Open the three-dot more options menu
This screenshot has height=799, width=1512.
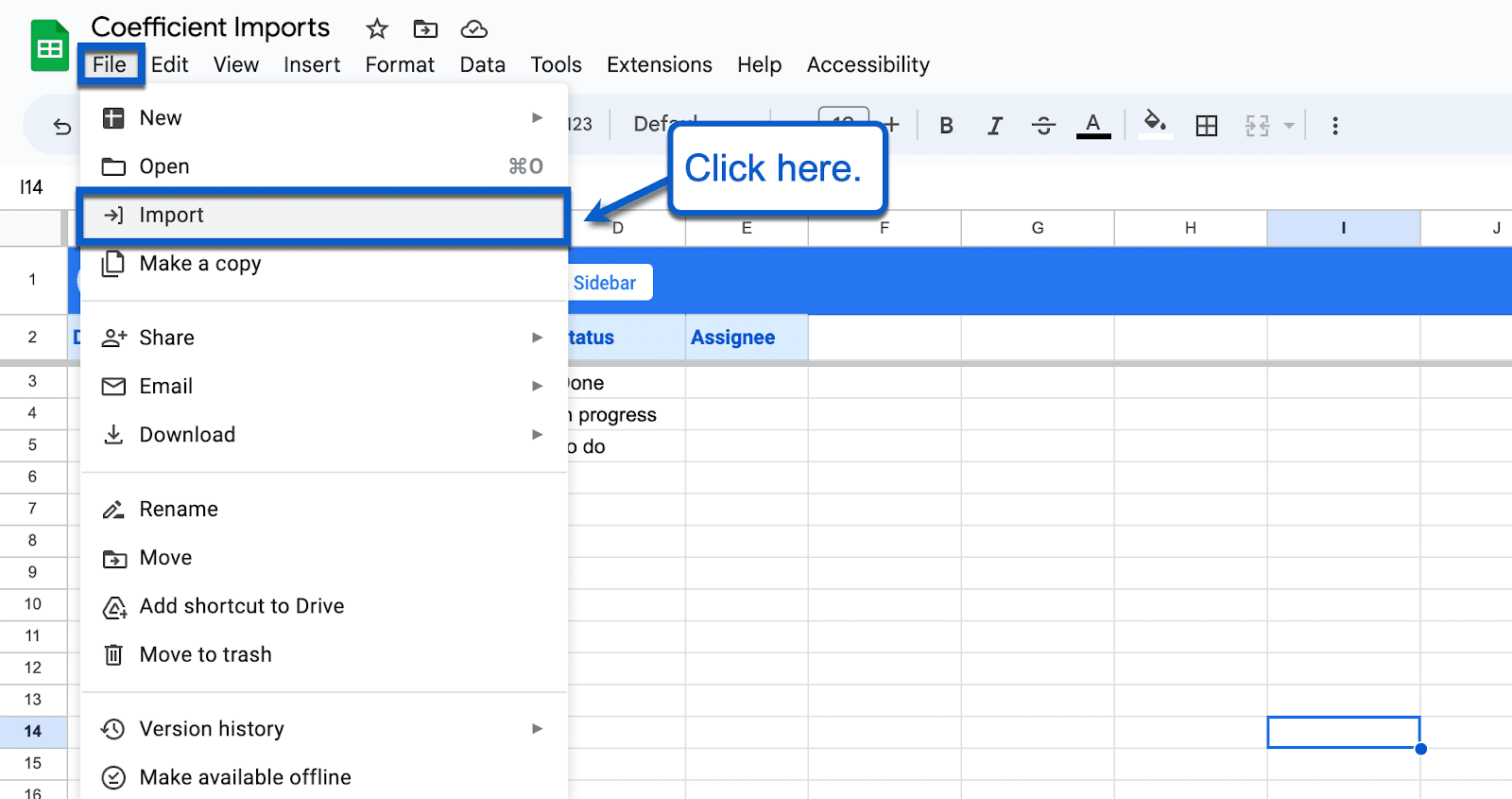pos(1334,126)
